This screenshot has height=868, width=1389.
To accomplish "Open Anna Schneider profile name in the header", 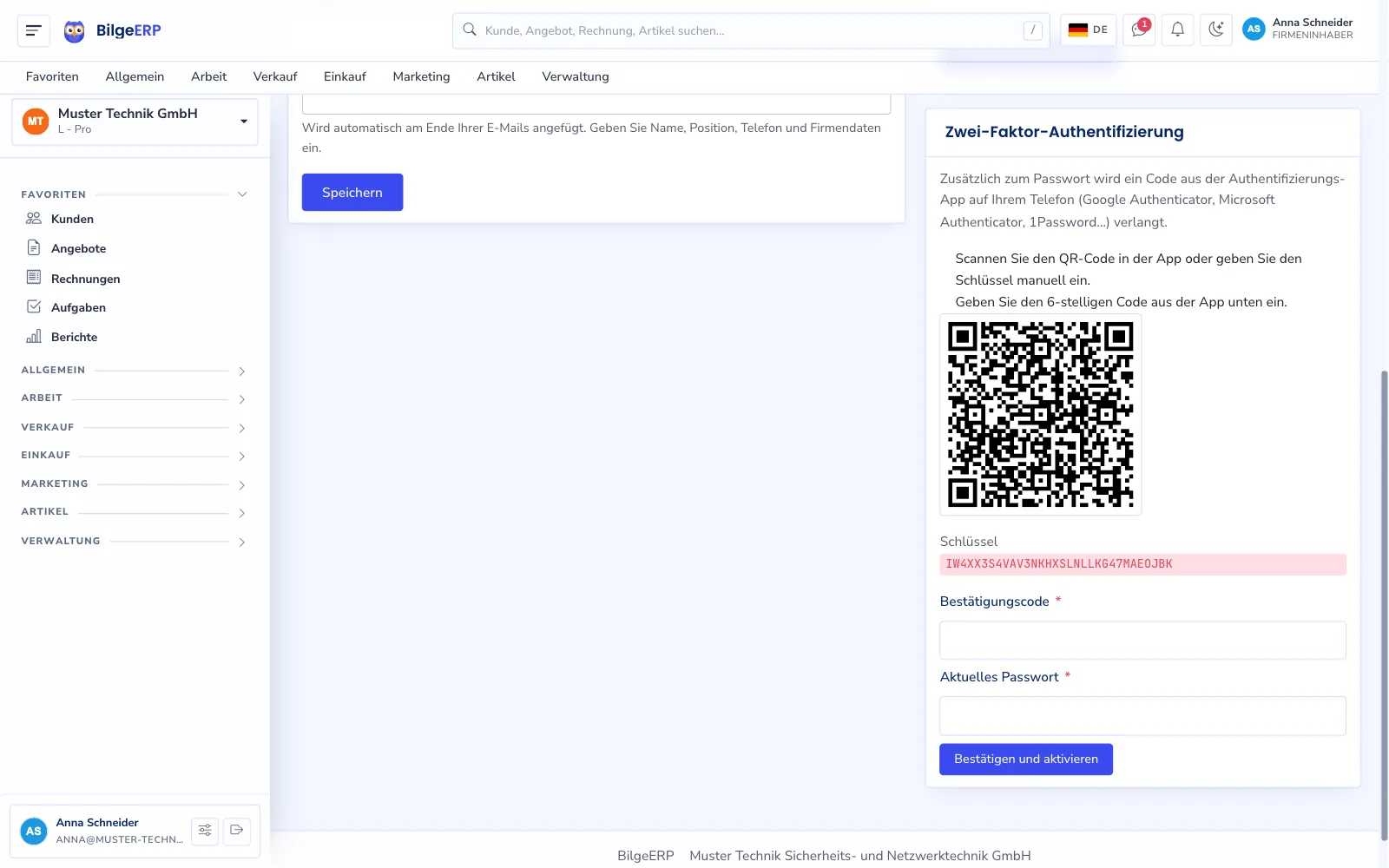I will point(1313,23).
